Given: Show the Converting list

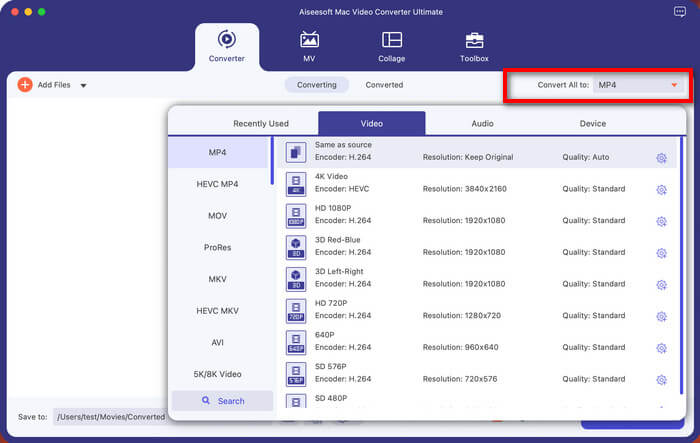Looking at the screenshot, I should click(317, 85).
